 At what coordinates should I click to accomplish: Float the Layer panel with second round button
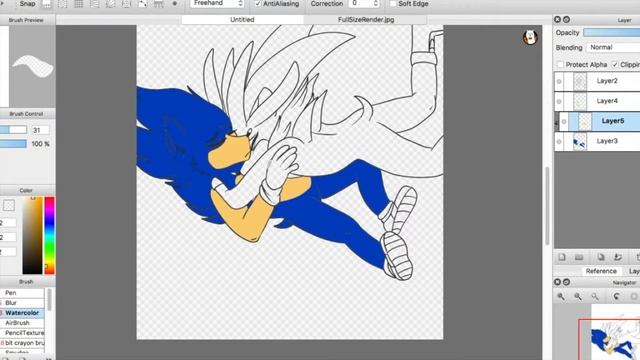[x=566, y=20]
